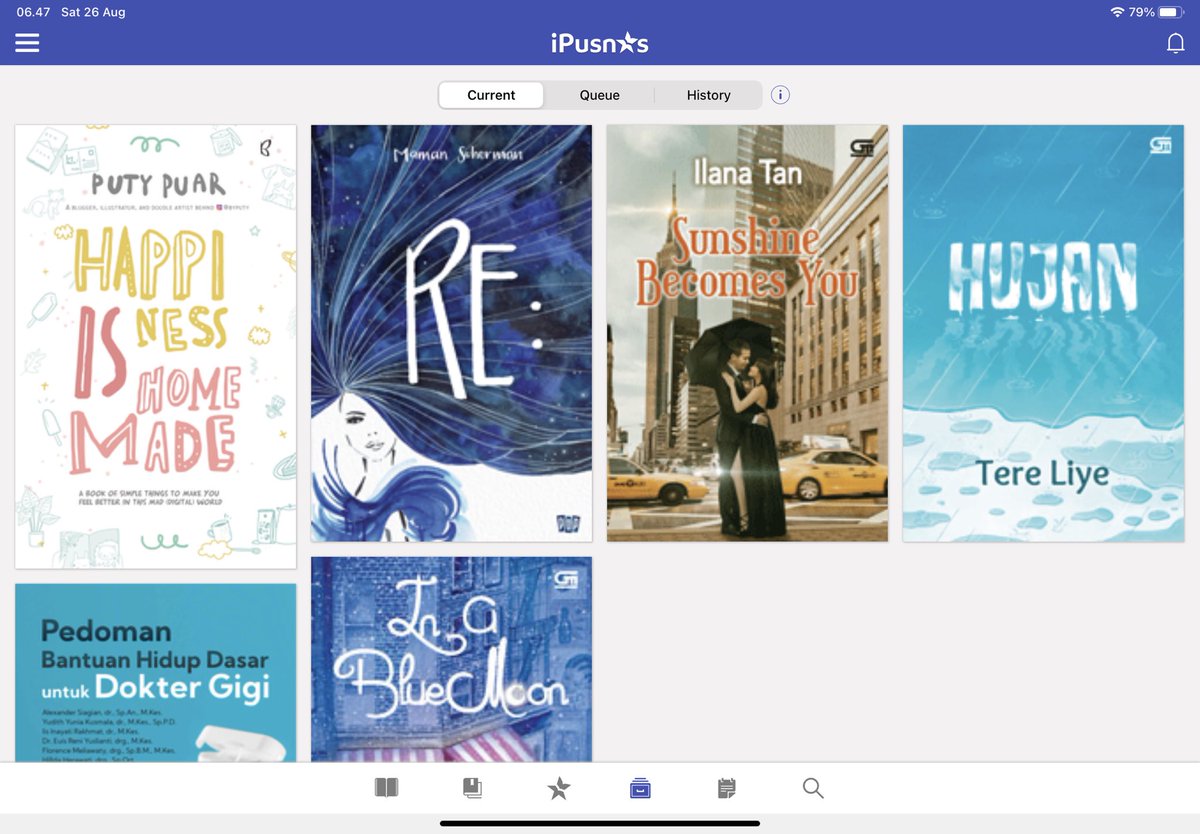The image size is (1200, 834).
Task: Switch to the Queue tab
Action: coord(599,95)
